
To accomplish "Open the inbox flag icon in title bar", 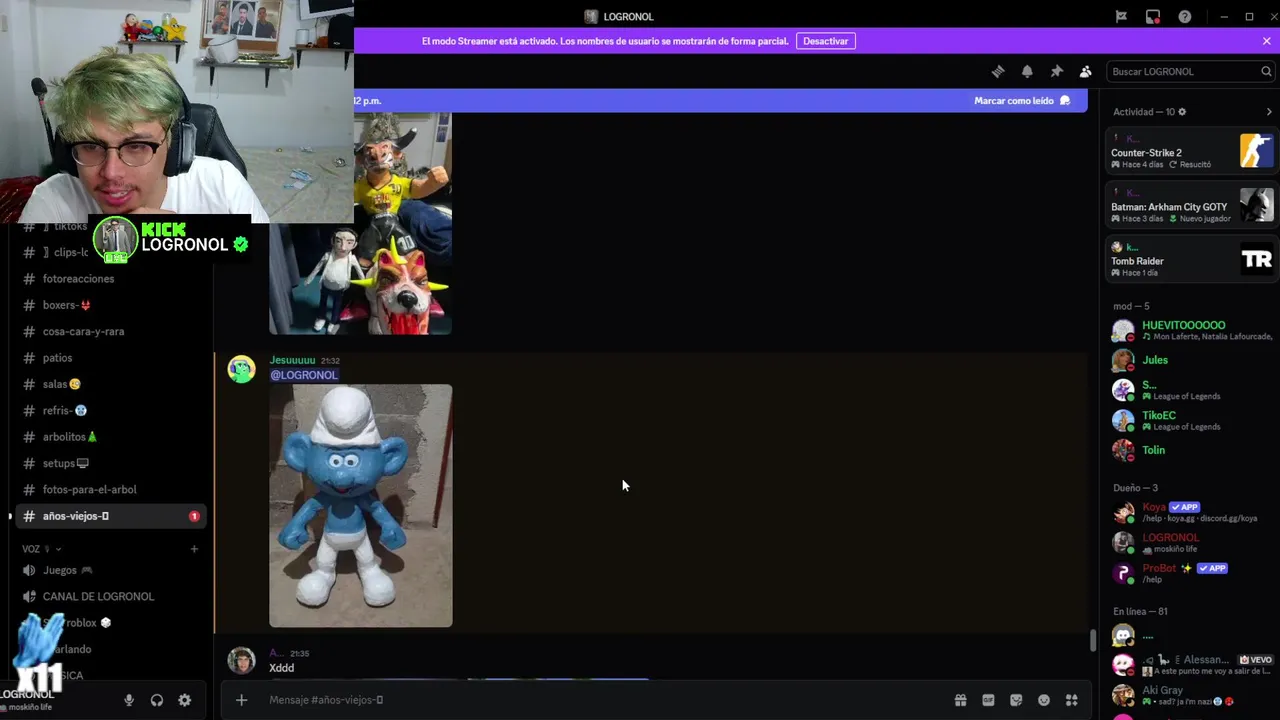I will [1121, 16].
